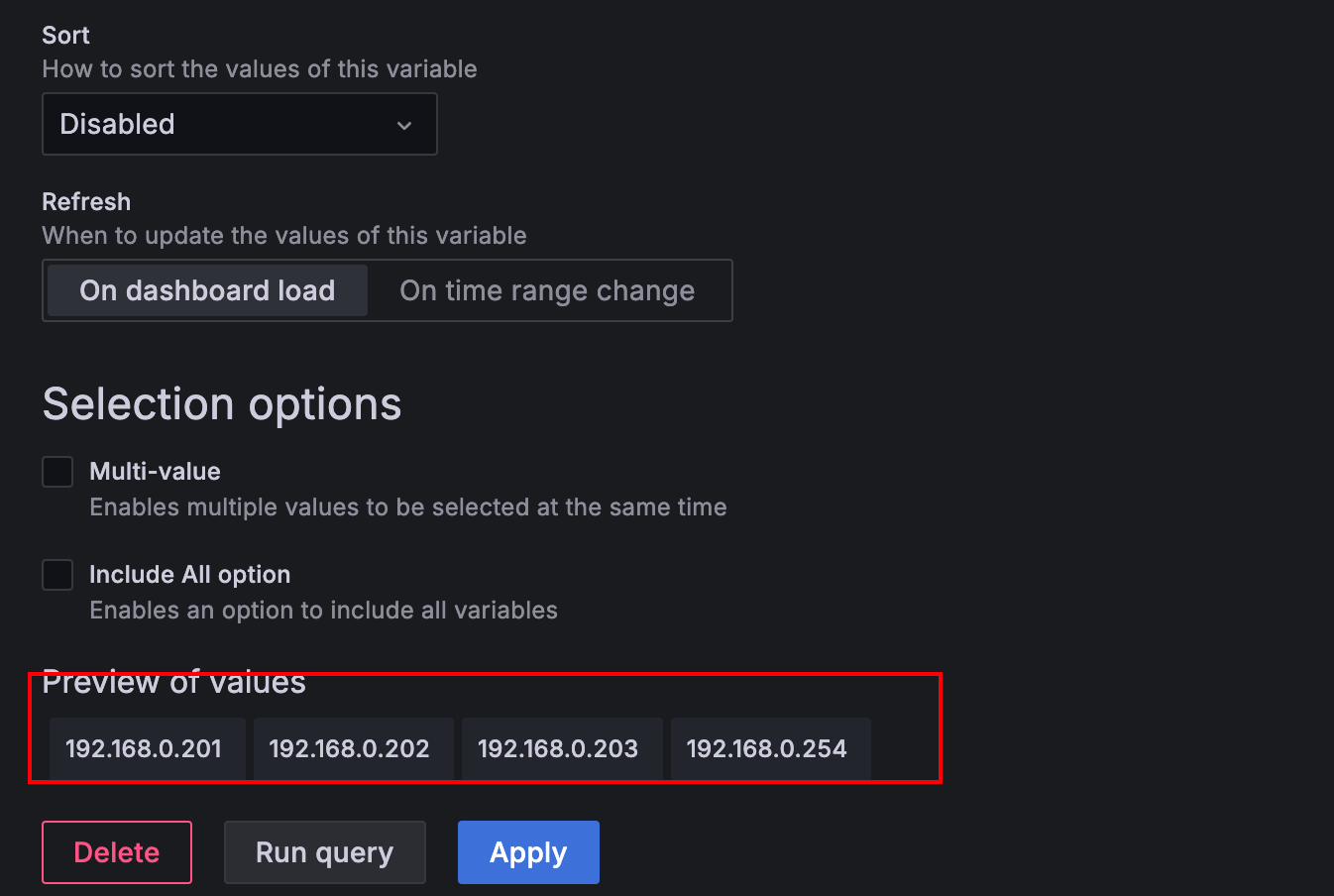1334x896 pixels.
Task: Click the chevron arrow in the Sort dropdown
Action: [403, 125]
